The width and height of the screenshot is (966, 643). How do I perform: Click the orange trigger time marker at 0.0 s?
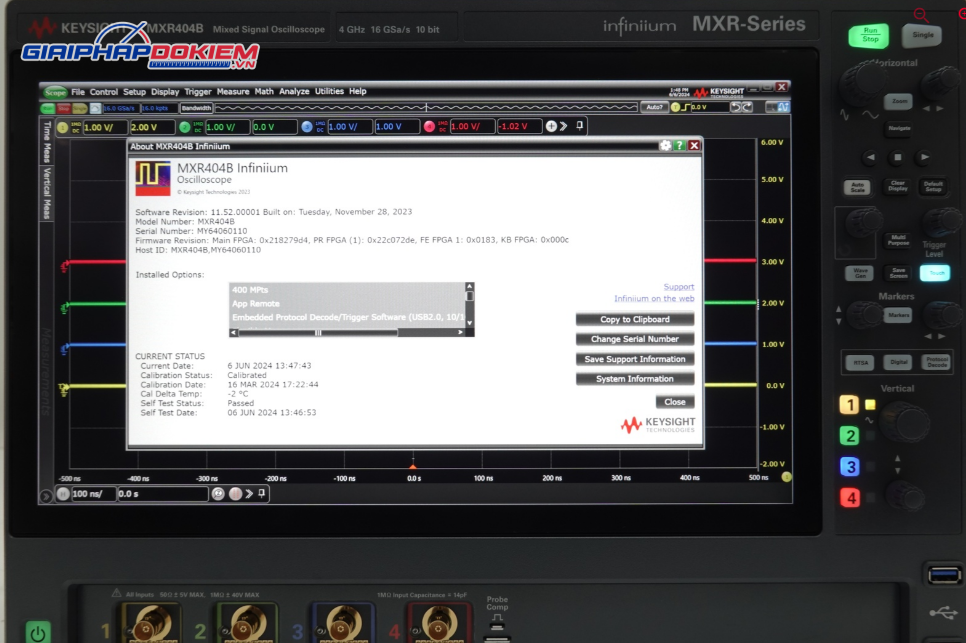click(x=413, y=466)
